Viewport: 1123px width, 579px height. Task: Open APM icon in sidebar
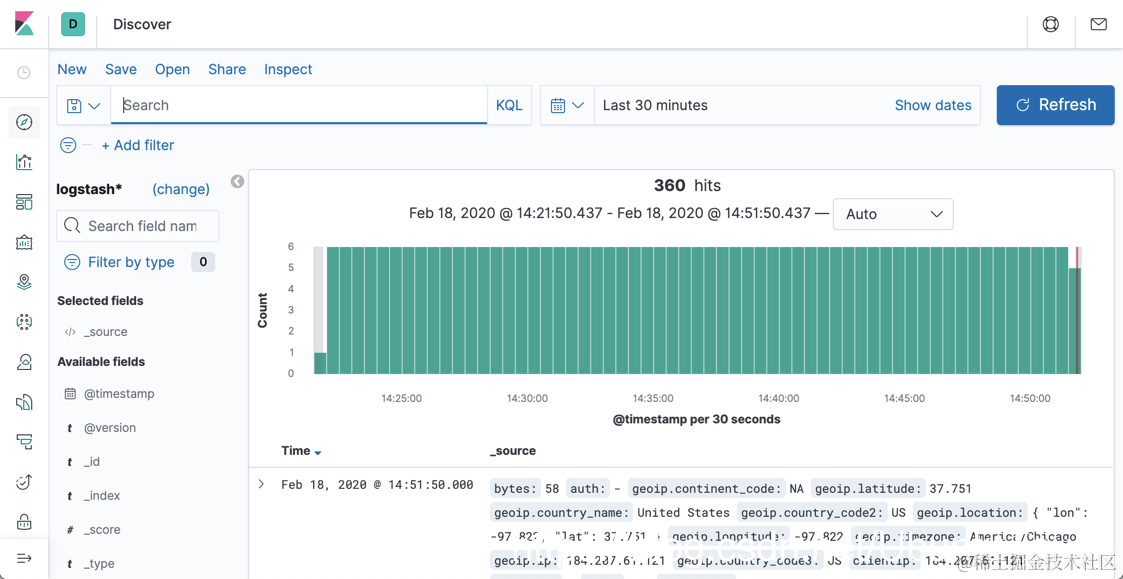click(x=24, y=442)
